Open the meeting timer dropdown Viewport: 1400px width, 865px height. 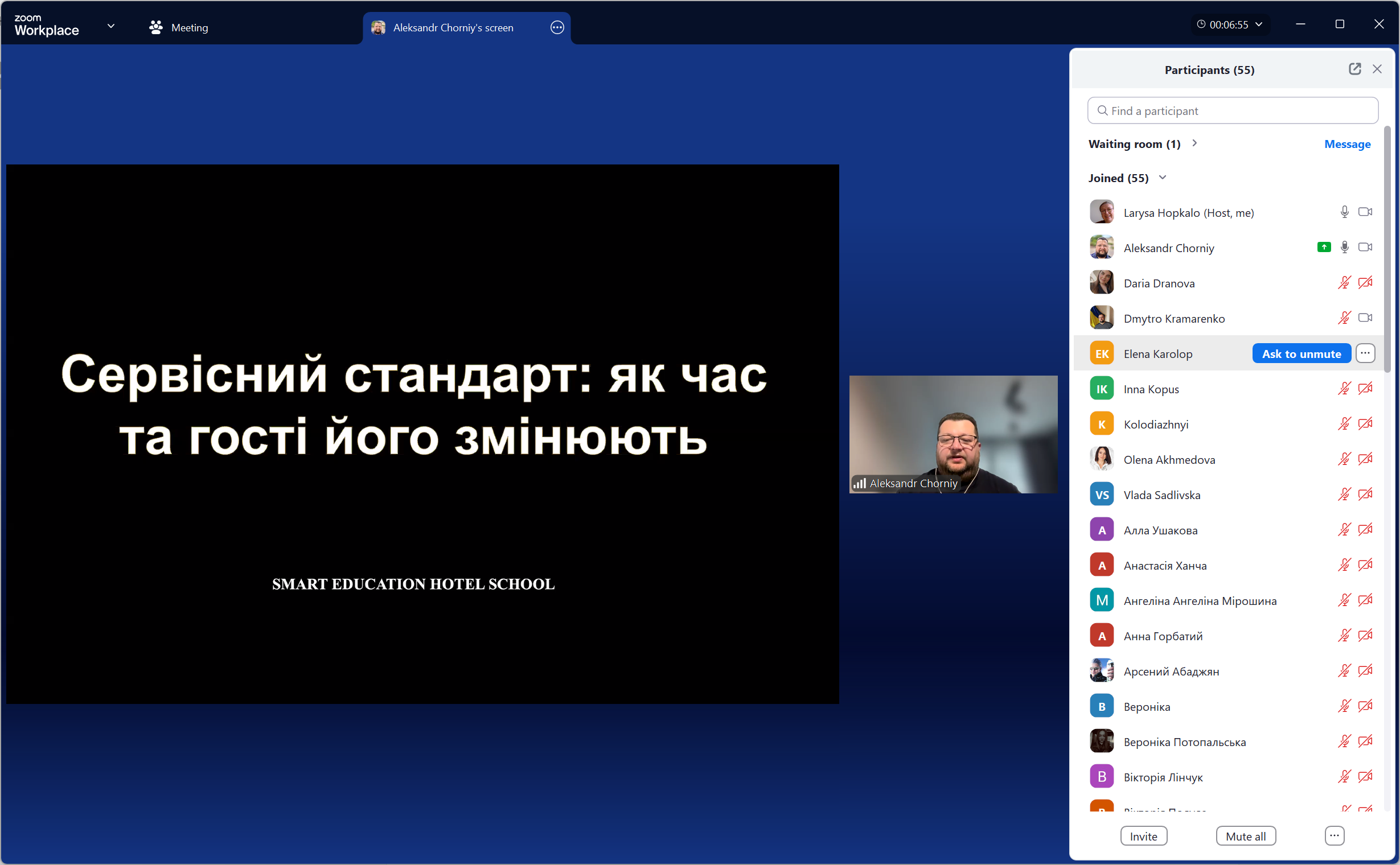click(x=1259, y=24)
